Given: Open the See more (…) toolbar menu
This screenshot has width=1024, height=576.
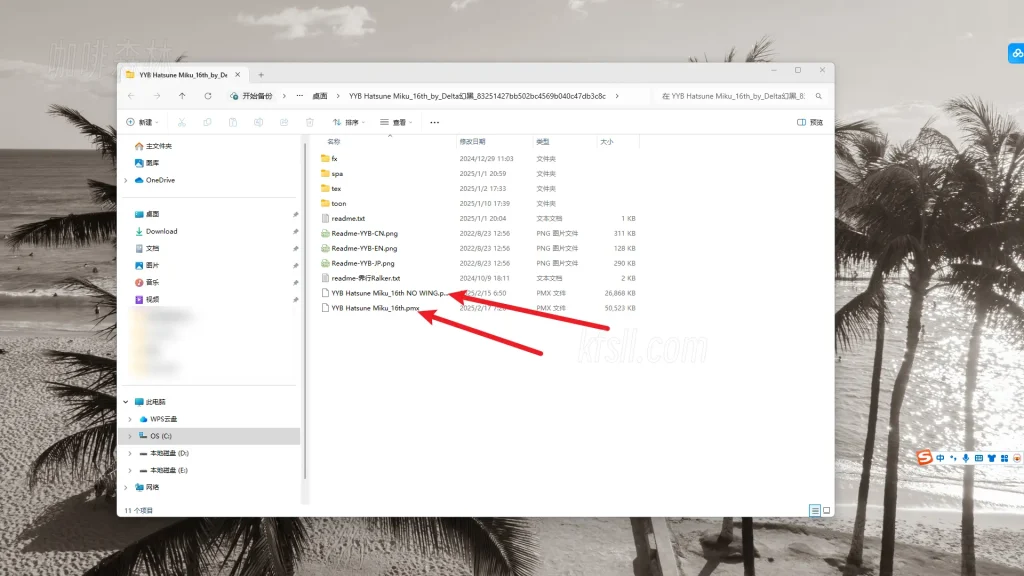Looking at the screenshot, I should click(434, 122).
